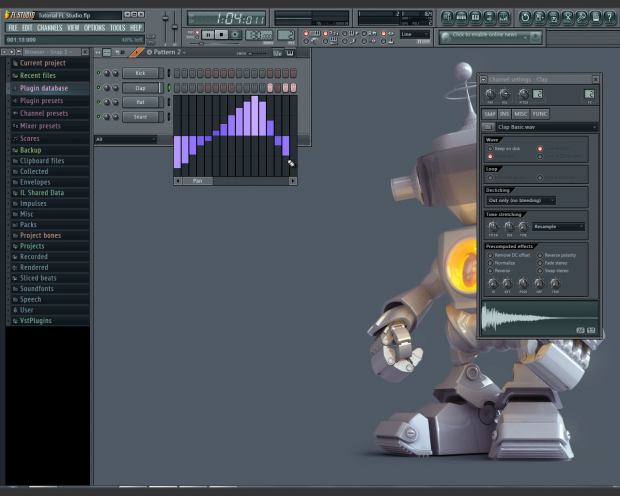Viewport: 620px width, 496px height.
Task: Click the Clap sample waveform preview
Action: (540, 318)
